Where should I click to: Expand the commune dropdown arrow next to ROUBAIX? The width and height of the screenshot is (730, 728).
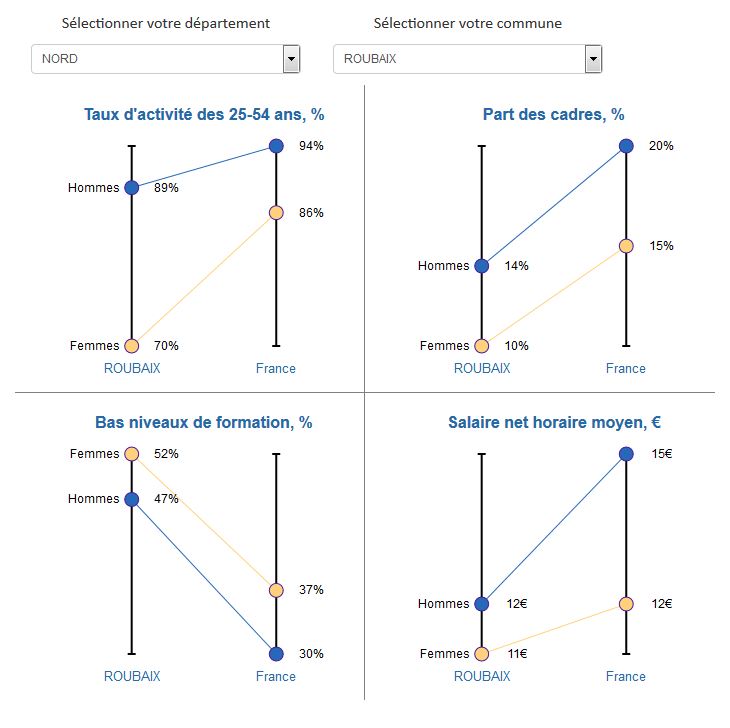coord(593,59)
